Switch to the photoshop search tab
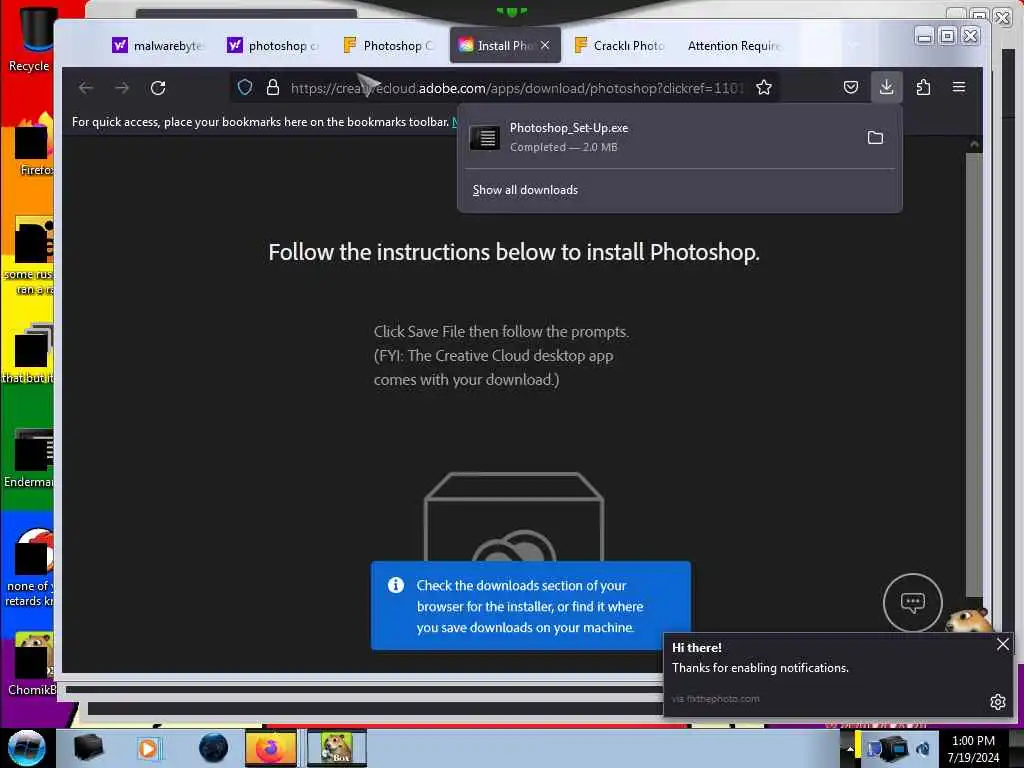Image resolution: width=1024 pixels, height=768 pixels. point(273,46)
